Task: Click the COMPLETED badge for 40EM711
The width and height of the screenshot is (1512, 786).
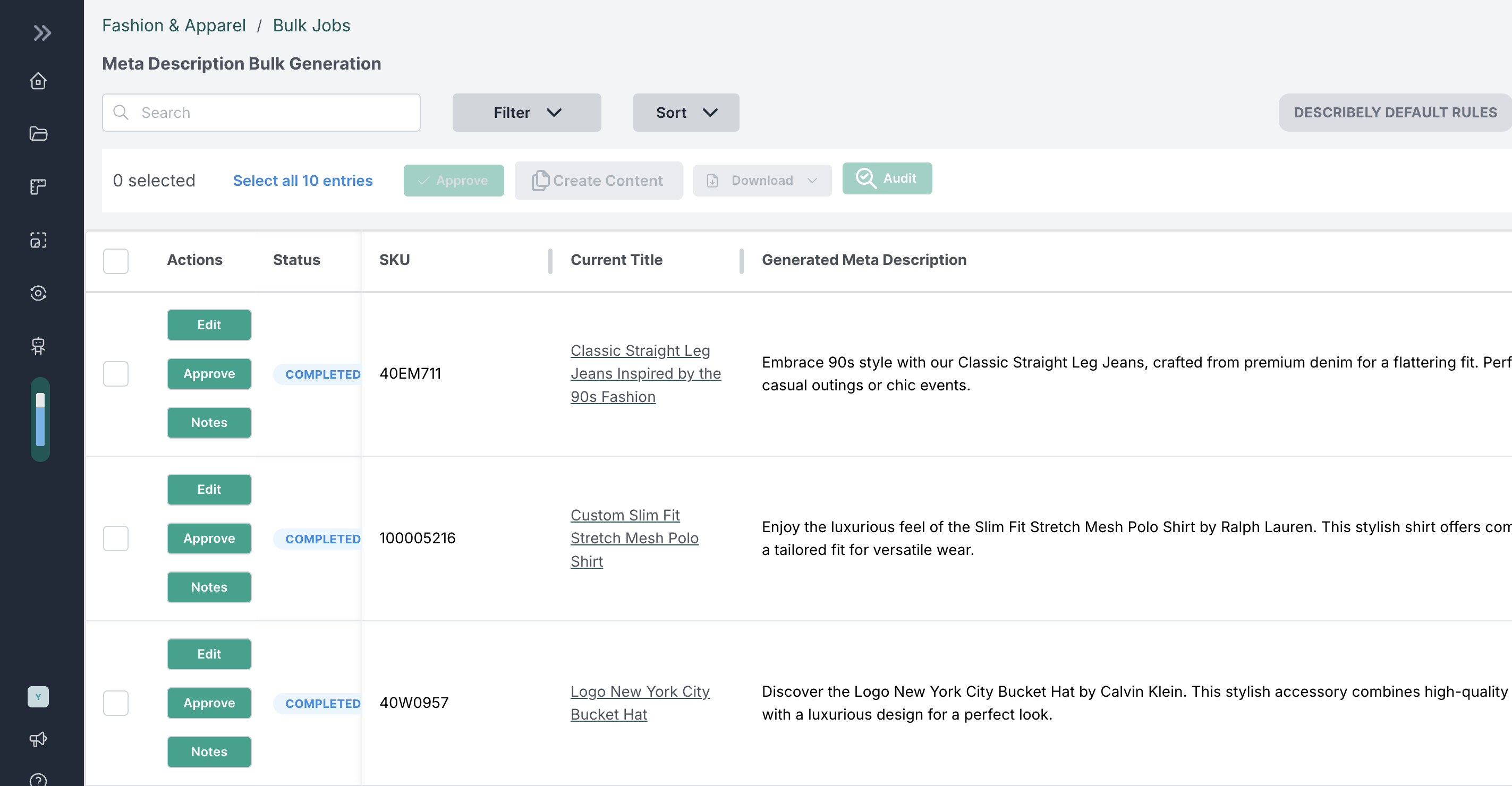Action: click(318, 374)
